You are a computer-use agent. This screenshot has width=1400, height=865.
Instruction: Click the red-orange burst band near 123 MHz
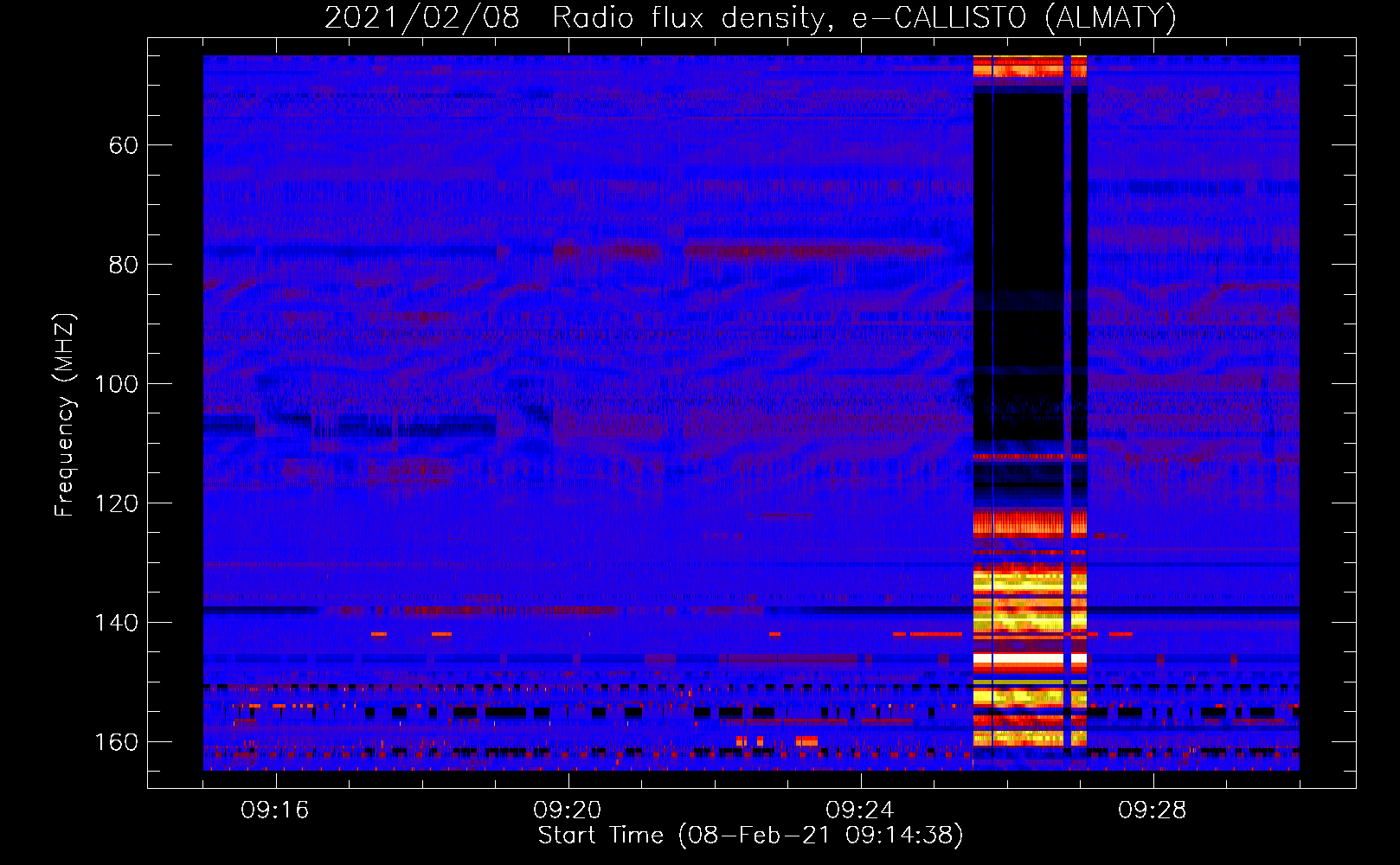[x=1030, y=522]
